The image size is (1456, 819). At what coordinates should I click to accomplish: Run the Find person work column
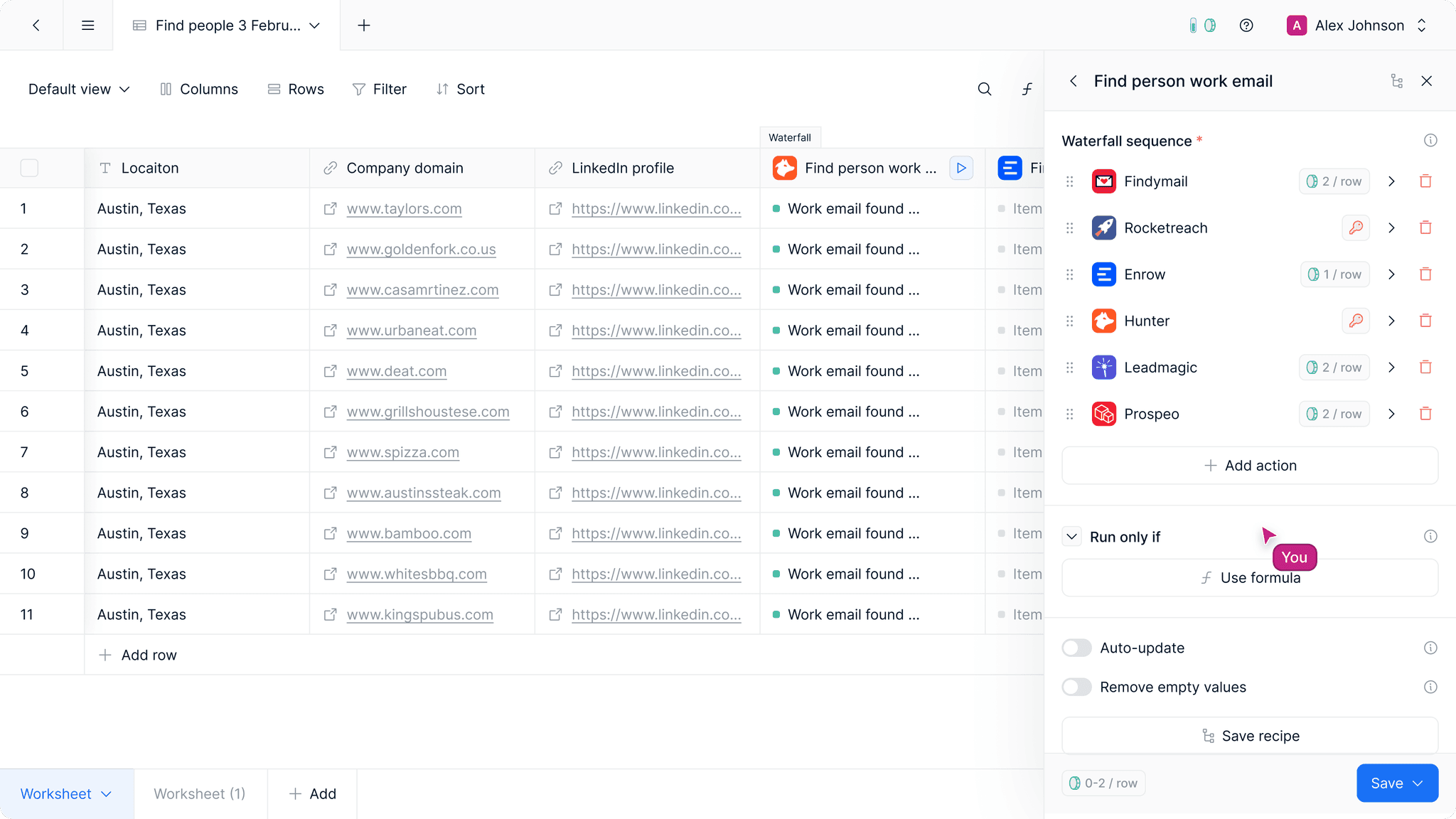pyautogui.click(x=961, y=168)
